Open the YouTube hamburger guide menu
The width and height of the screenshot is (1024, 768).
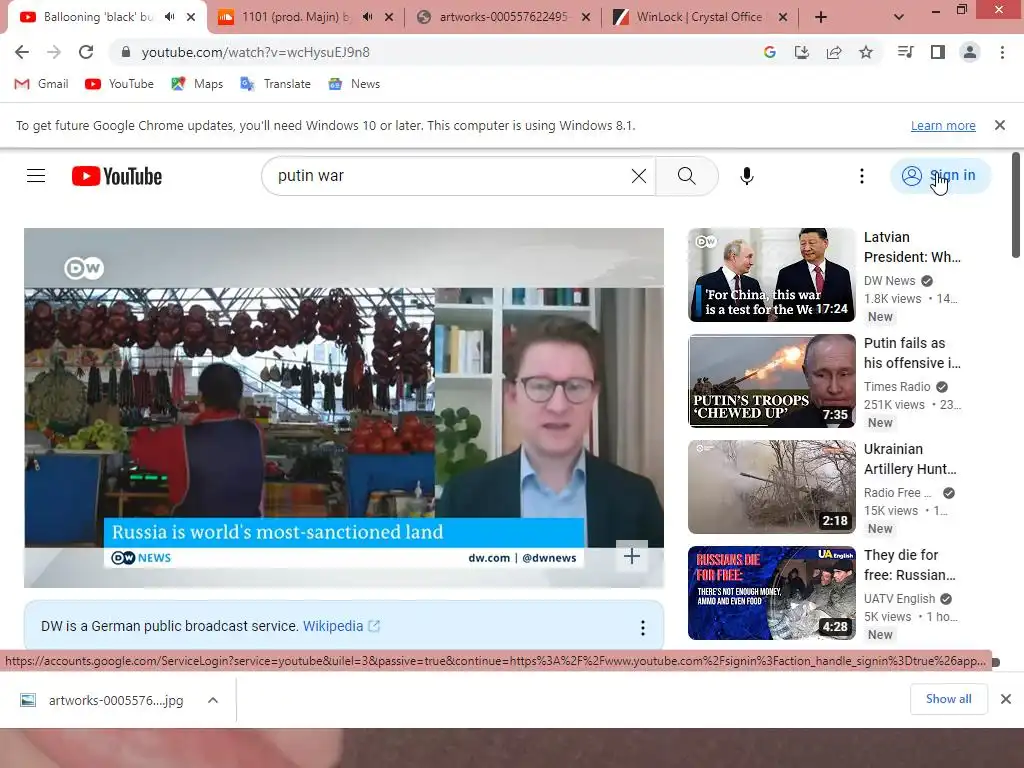[x=36, y=176]
